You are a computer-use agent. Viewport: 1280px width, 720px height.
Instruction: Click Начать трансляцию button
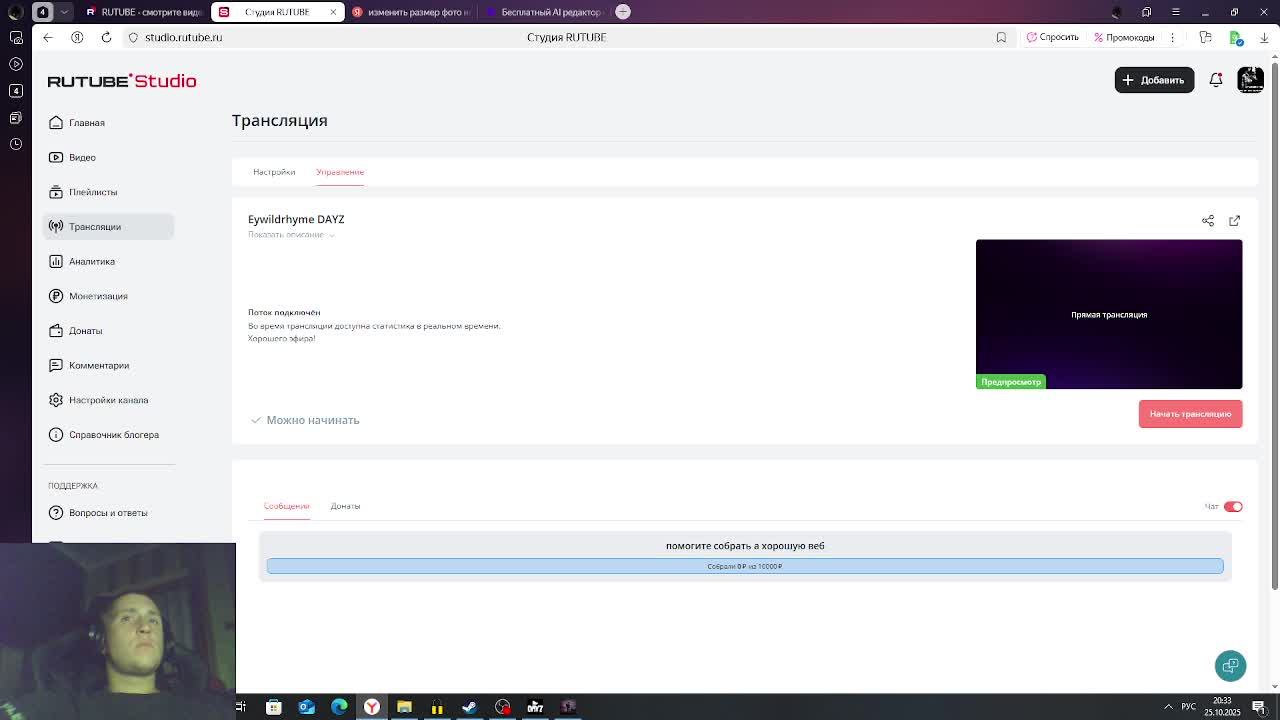[x=1190, y=414]
